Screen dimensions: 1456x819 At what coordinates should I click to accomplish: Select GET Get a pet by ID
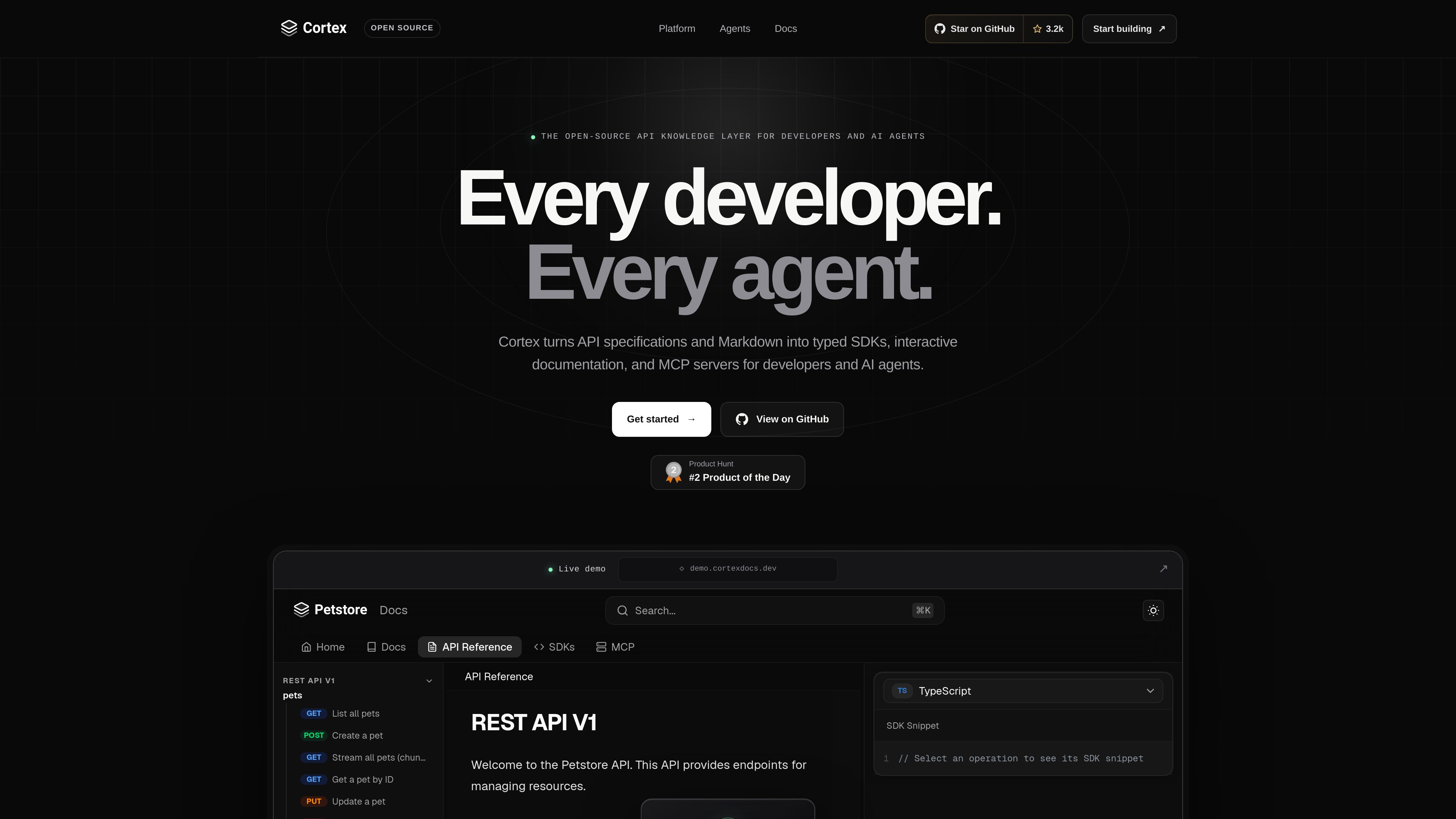pos(363,780)
